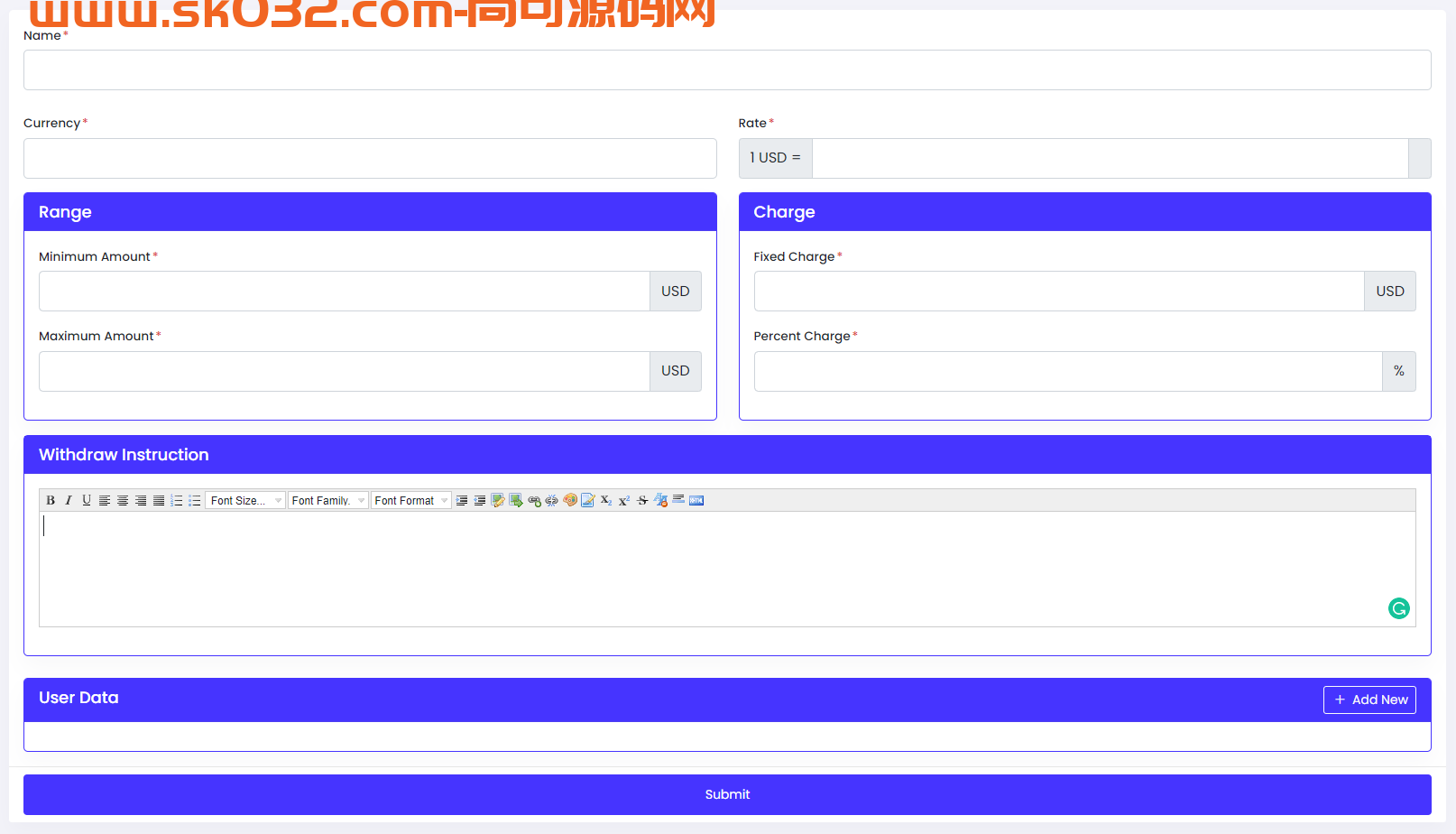Click the Minimum Amount input field
This screenshot has height=834, width=1456.
(x=343, y=291)
